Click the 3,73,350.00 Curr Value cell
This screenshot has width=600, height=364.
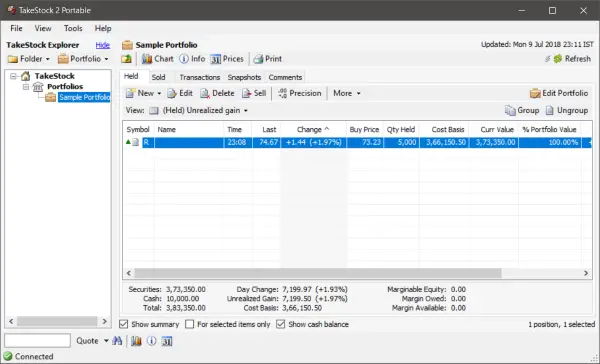[494, 142]
